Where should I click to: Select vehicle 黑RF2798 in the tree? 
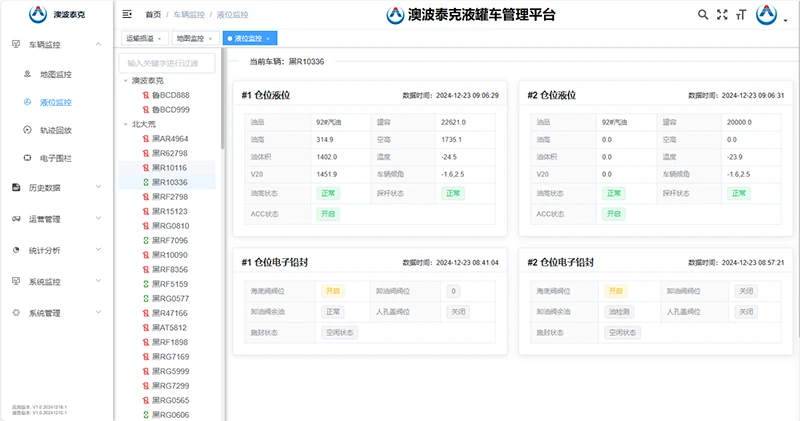click(x=169, y=197)
